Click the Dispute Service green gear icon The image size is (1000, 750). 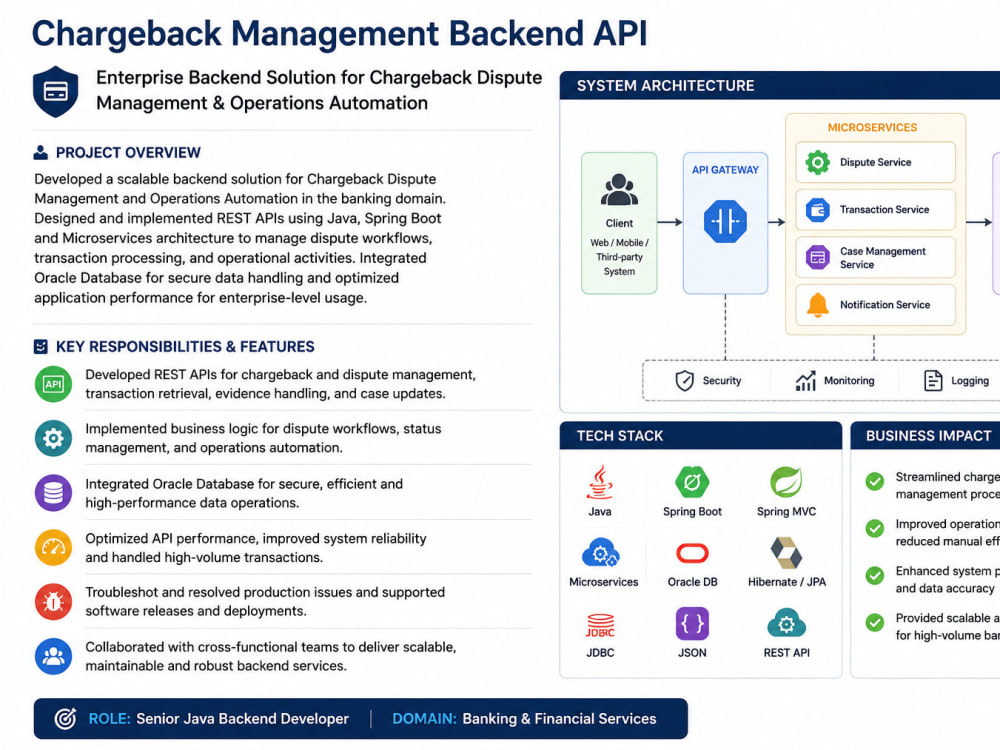[818, 162]
